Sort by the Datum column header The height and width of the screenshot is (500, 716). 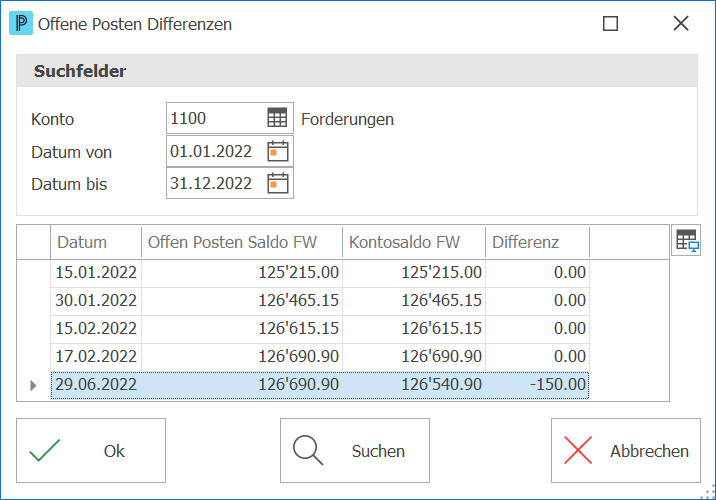(96, 242)
